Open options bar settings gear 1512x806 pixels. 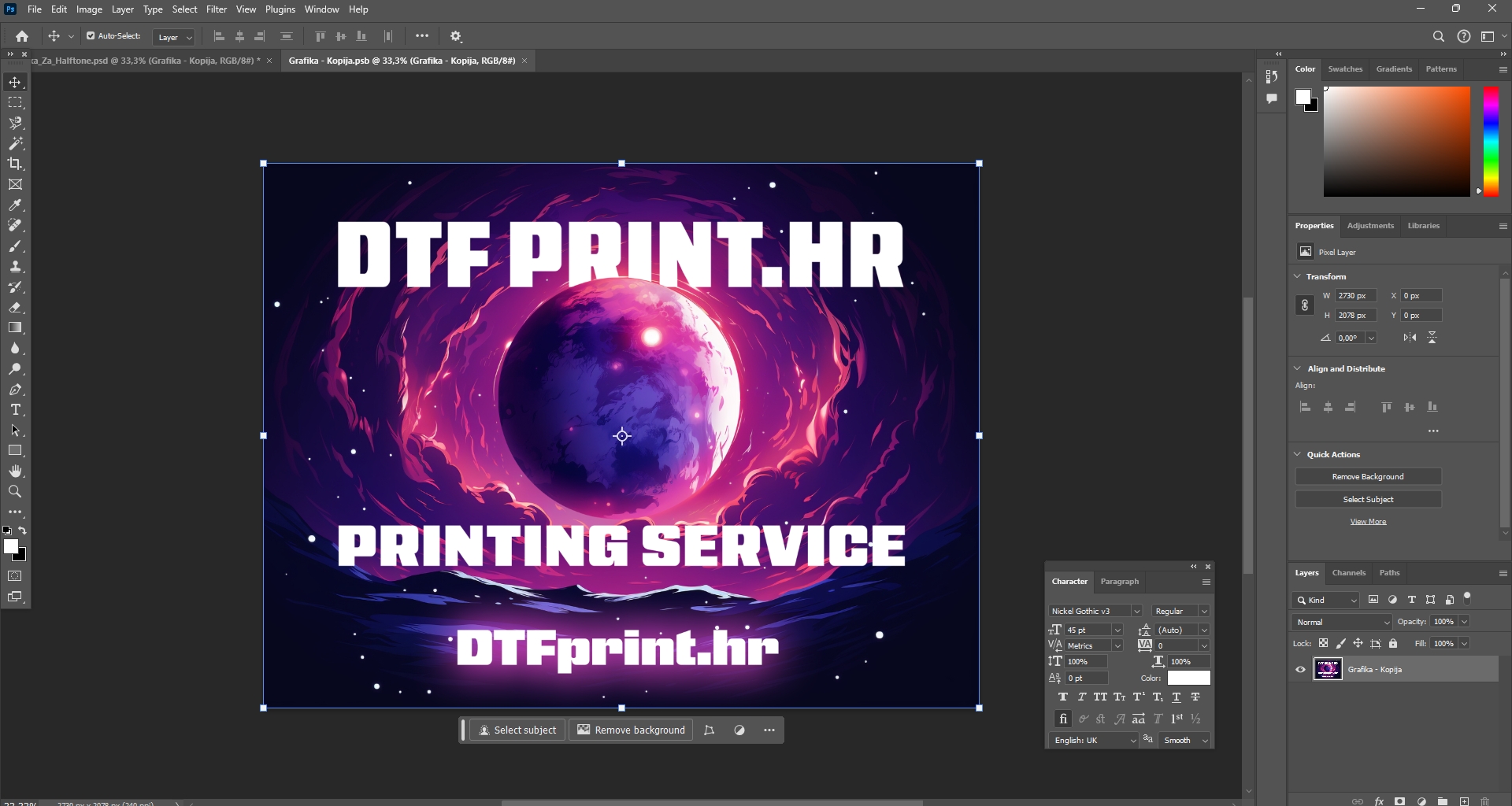click(456, 36)
